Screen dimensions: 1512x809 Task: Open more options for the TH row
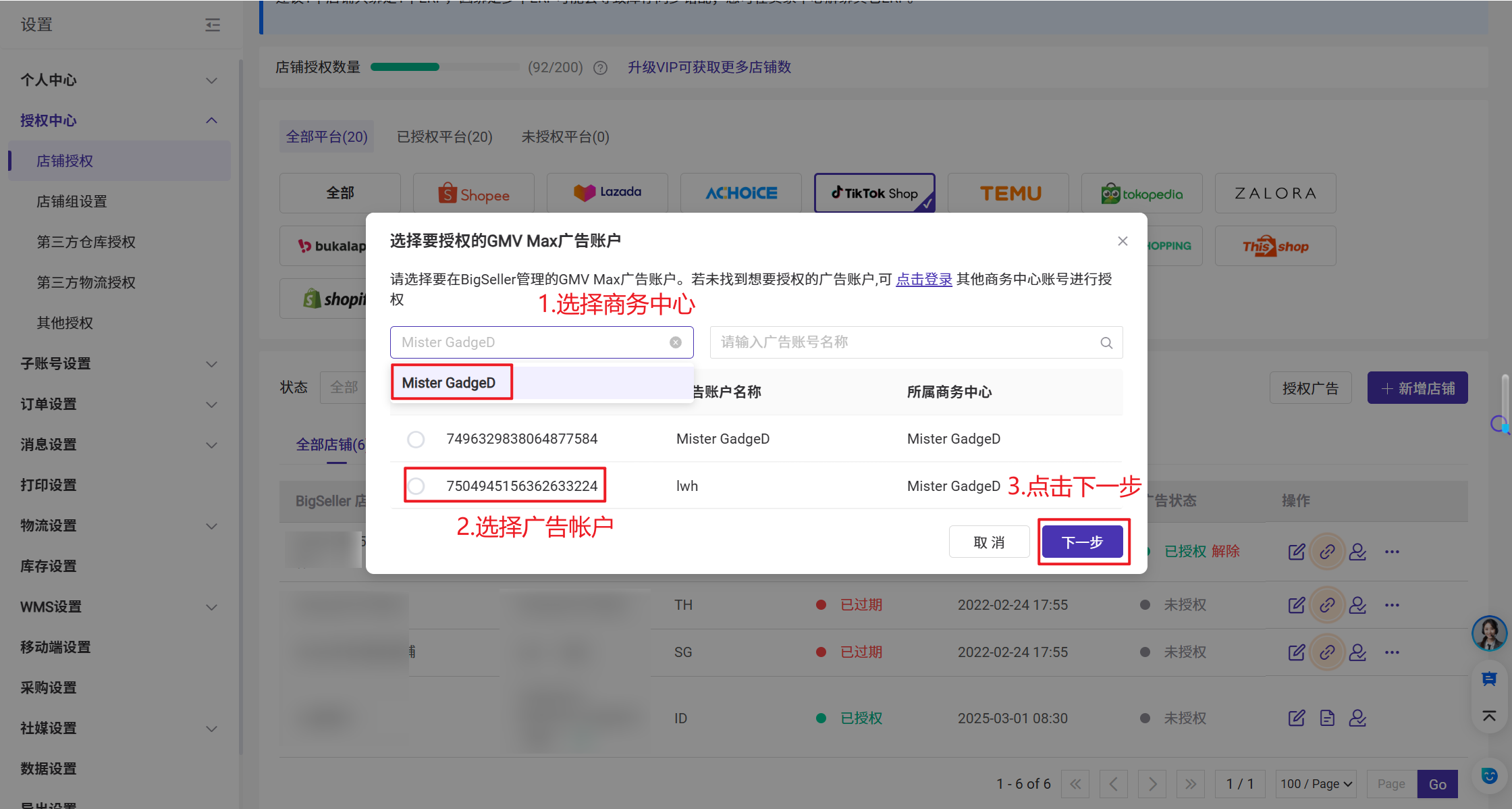1392,605
